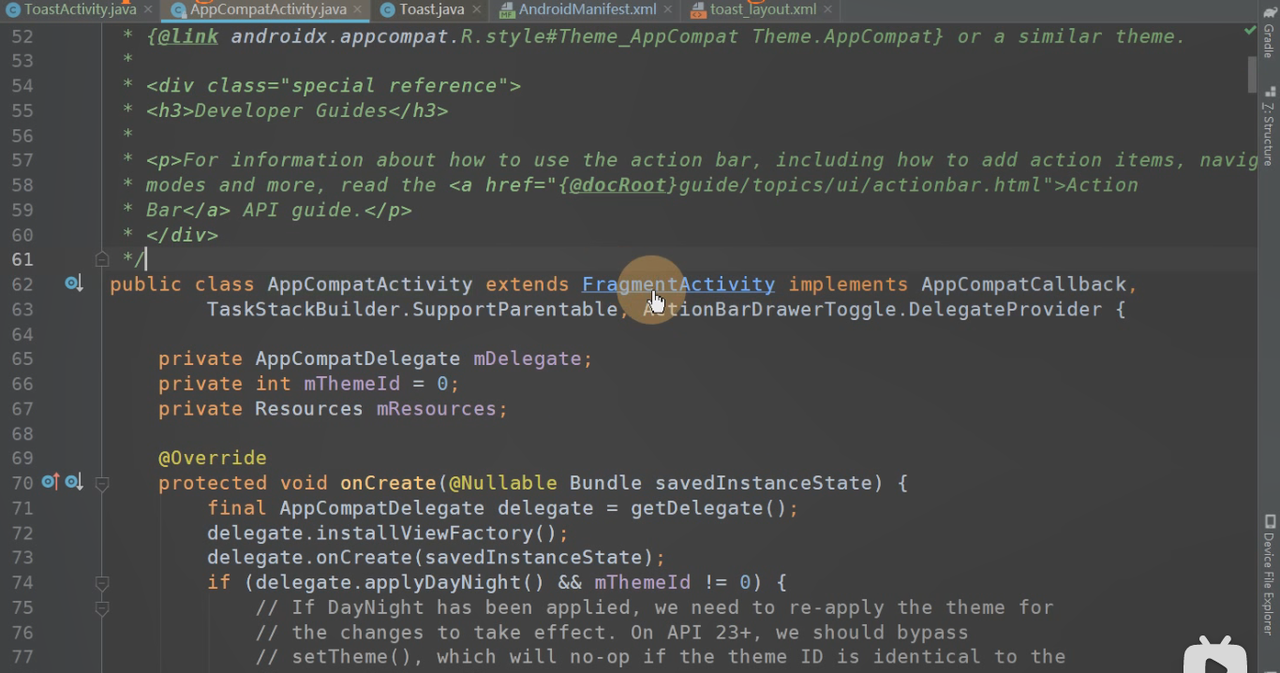
Task: Click the AppCompatActivity class name on line 62
Action: [x=370, y=284]
